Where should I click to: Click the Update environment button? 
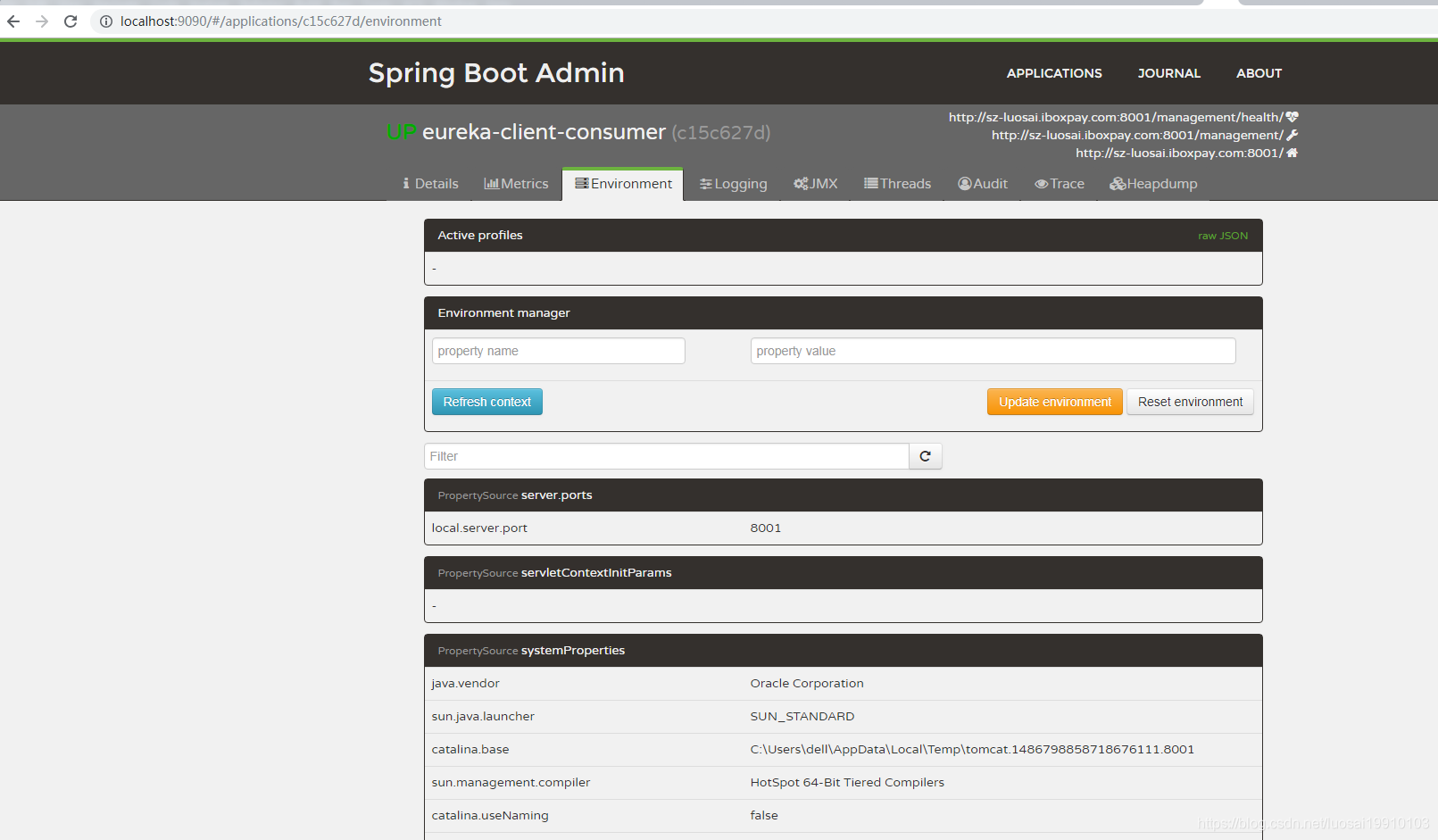pyautogui.click(x=1055, y=402)
